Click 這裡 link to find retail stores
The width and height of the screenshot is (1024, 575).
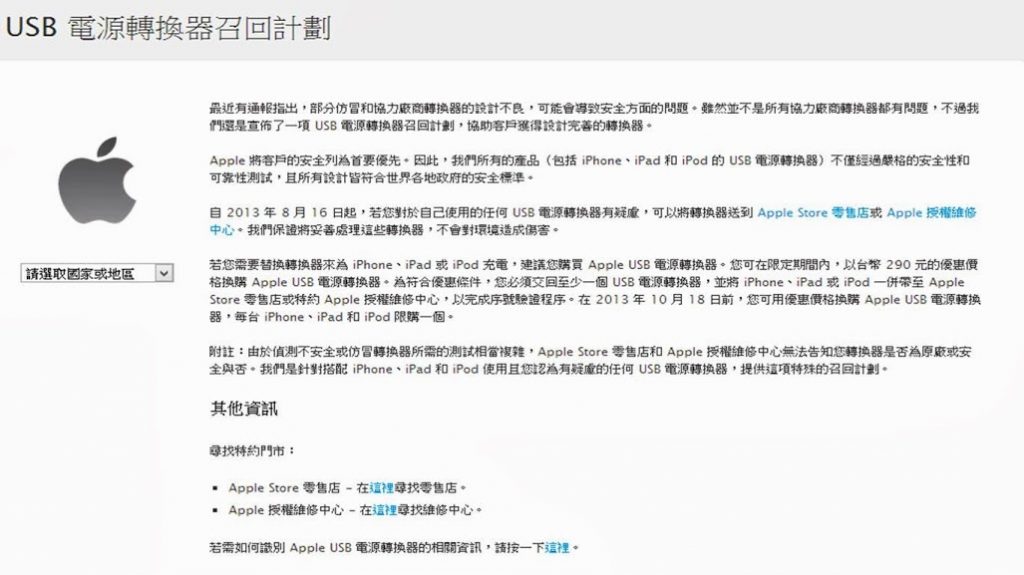(x=381, y=487)
